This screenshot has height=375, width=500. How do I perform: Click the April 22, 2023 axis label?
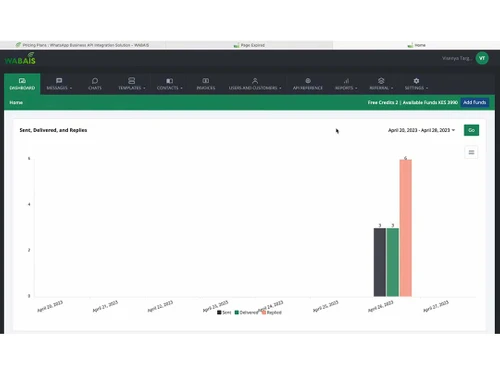[x=160, y=306]
